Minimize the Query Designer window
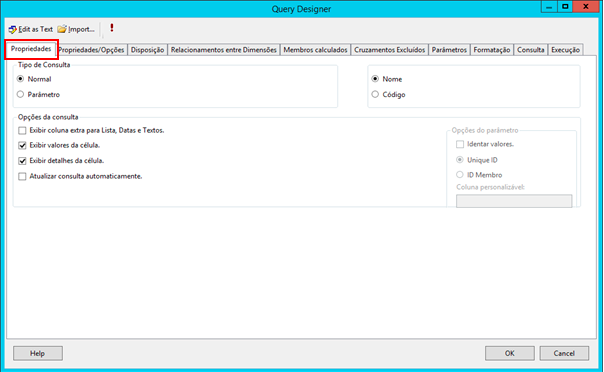This screenshot has height=372, width=604. [x=549, y=7]
